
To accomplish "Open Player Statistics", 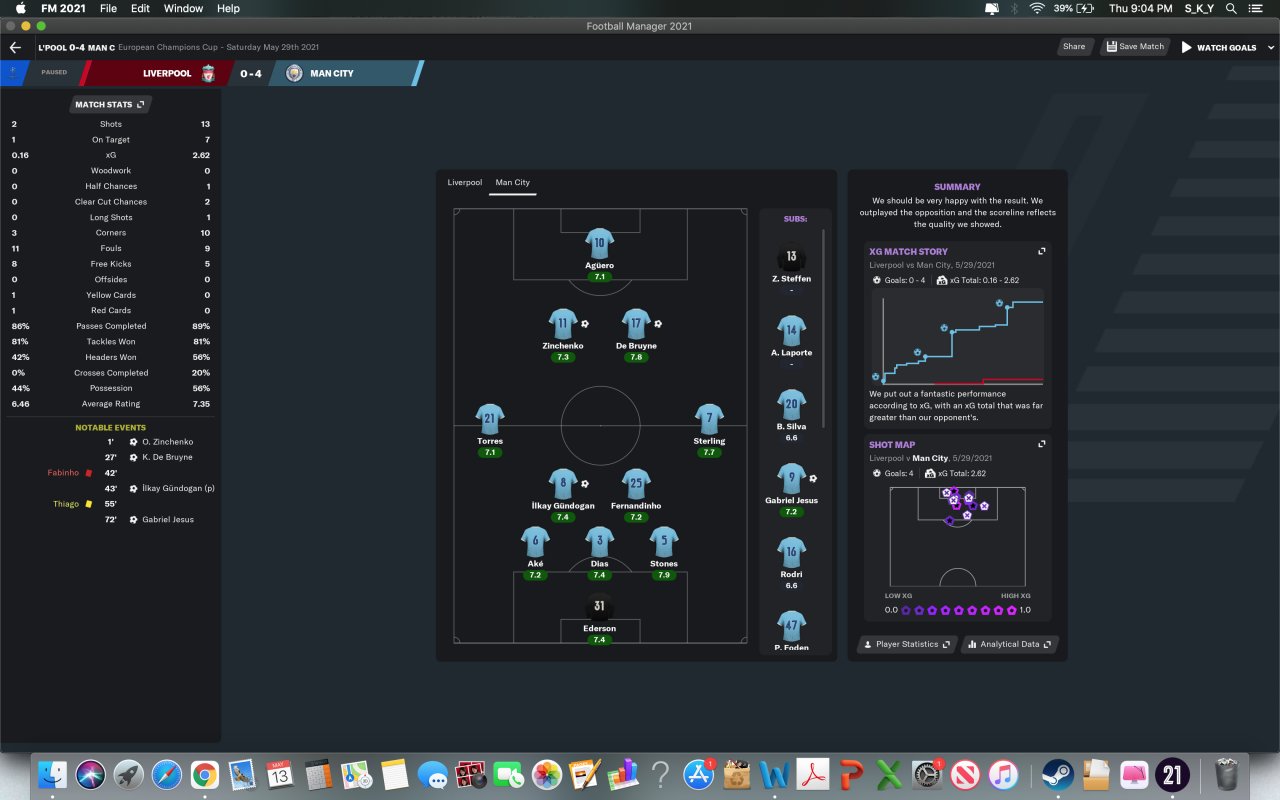I will [x=907, y=644].
